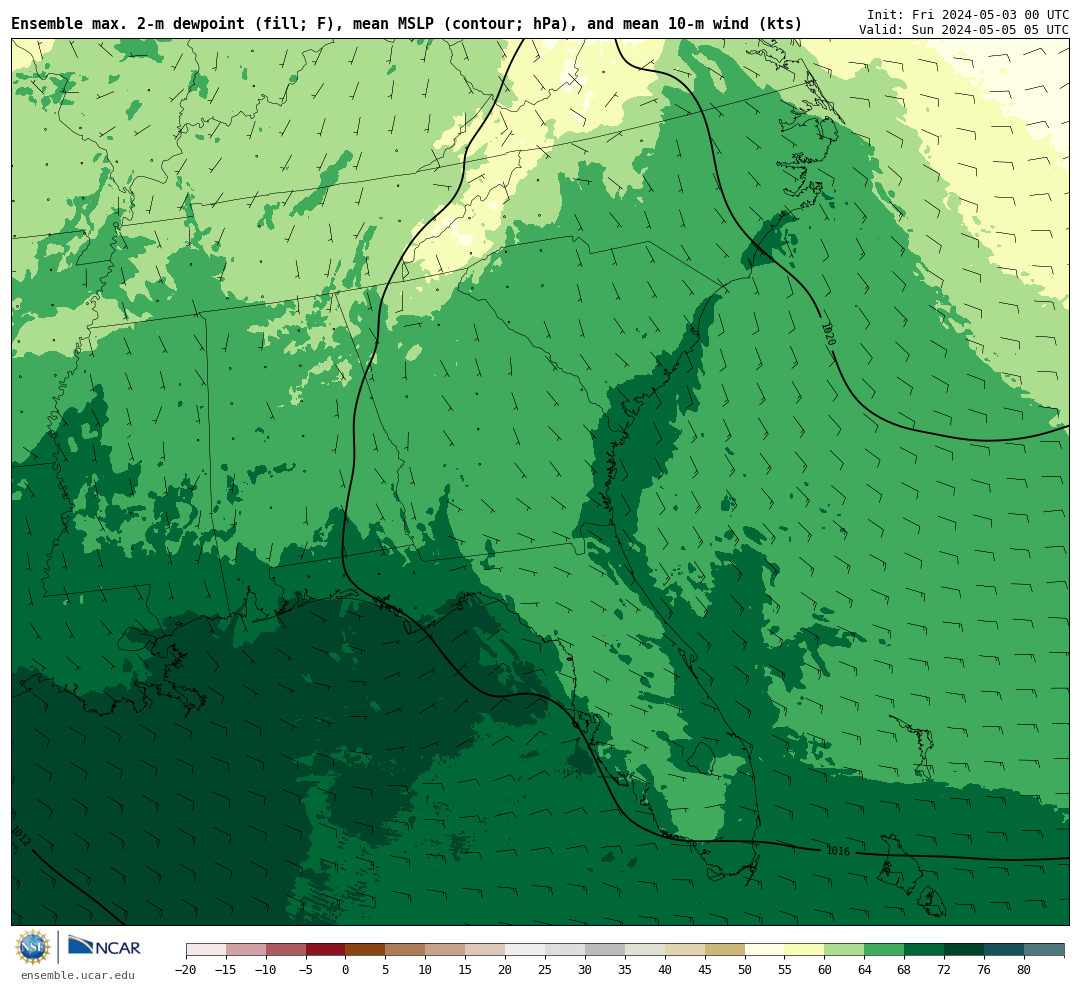Click the Init: Fri 2024-05-03 00 UTC text
The image size is (1080, 988).
coord(968,14)
